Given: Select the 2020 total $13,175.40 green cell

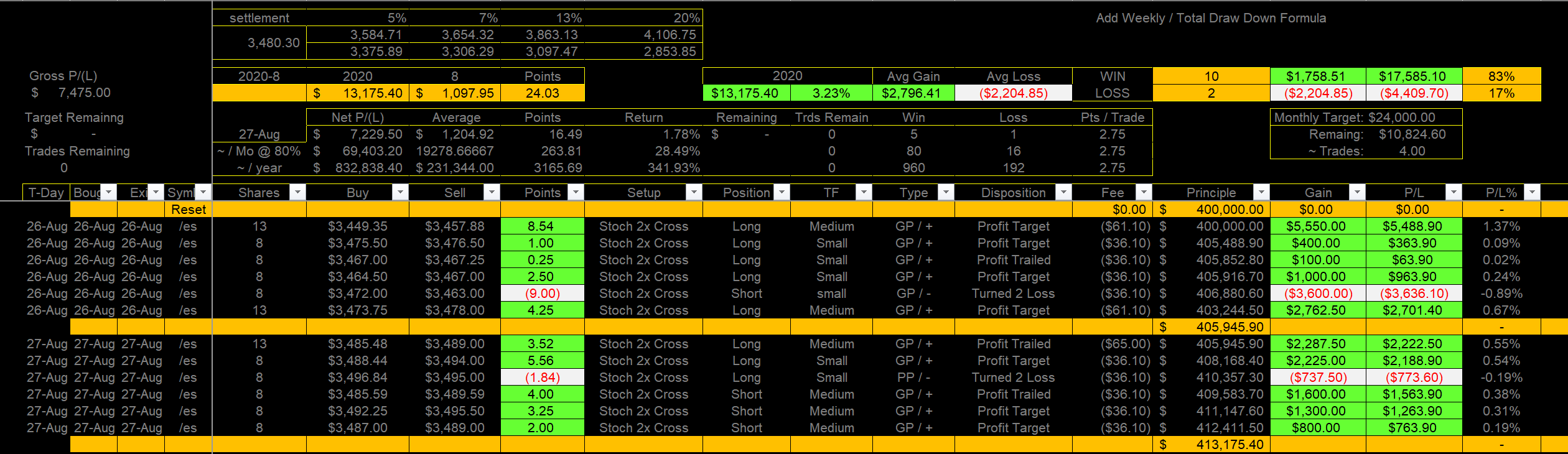Looking at the screenshot, I should (747, 93).
